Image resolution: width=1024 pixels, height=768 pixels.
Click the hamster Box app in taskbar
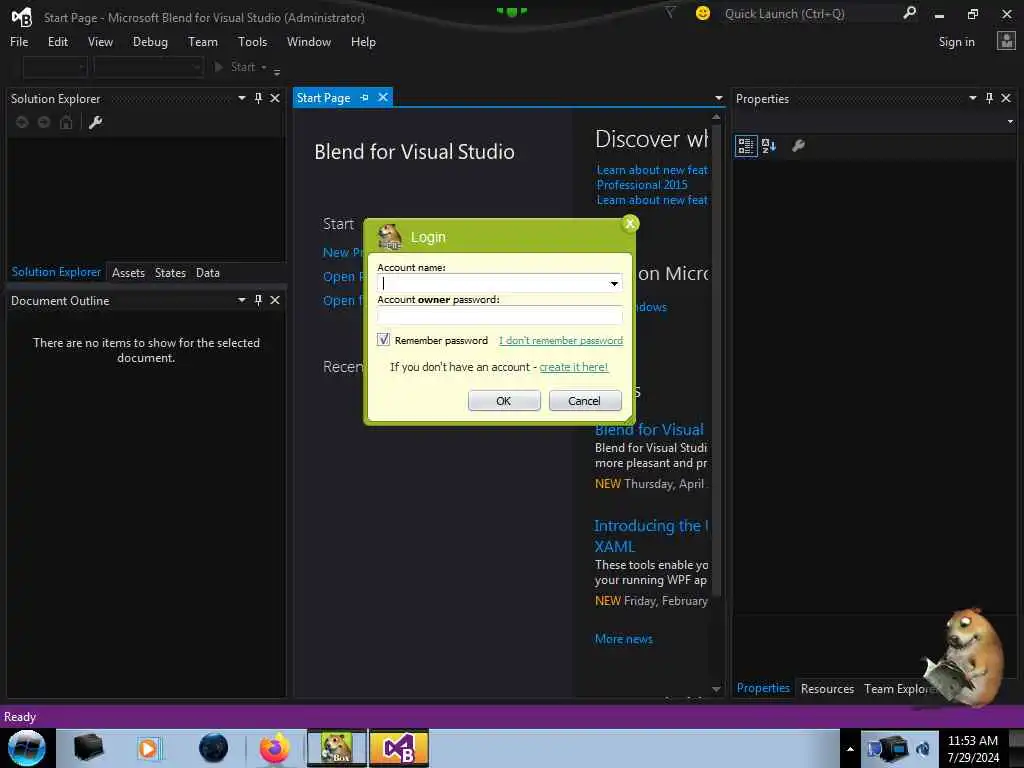click(337, 748)
